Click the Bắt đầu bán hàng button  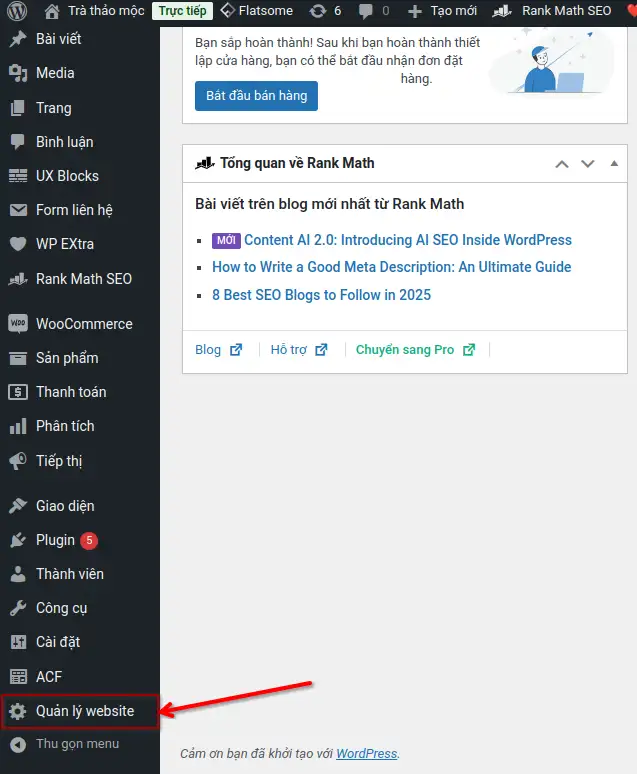pos(256,96)
